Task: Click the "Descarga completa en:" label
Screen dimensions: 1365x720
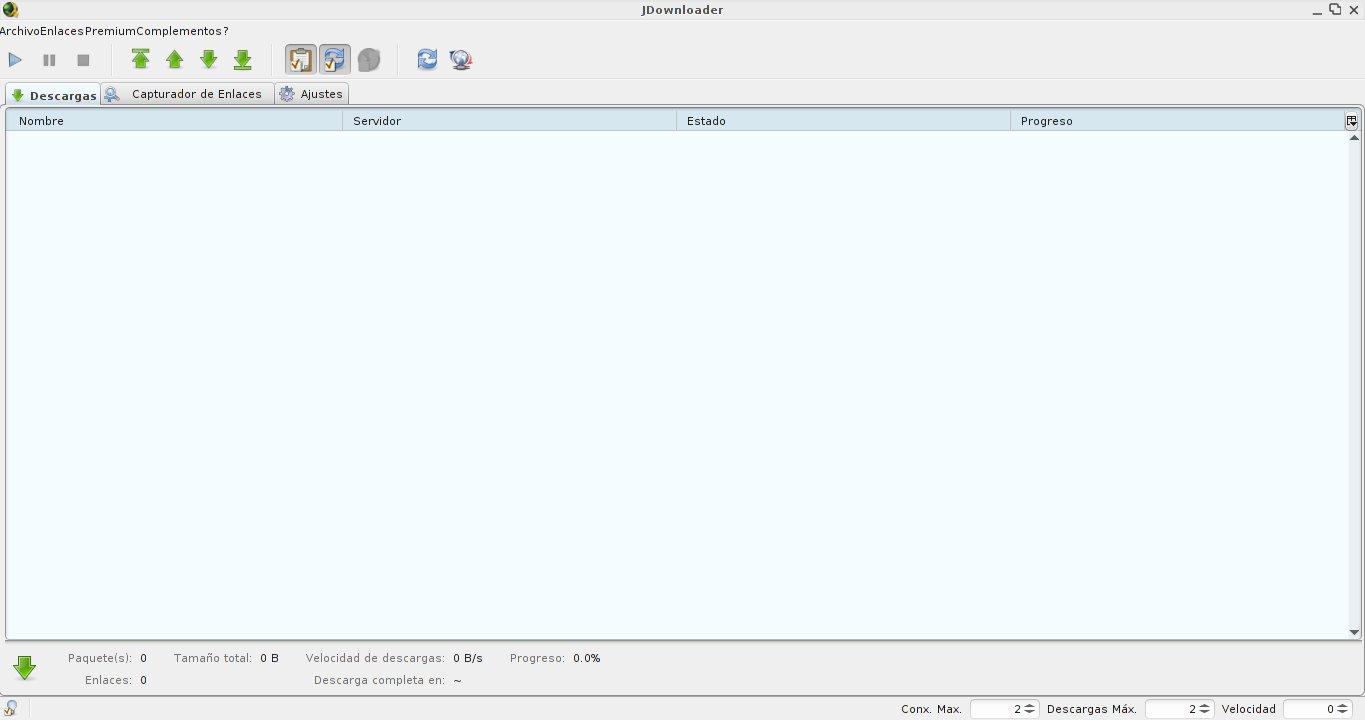Action: (x=379, y=680)
